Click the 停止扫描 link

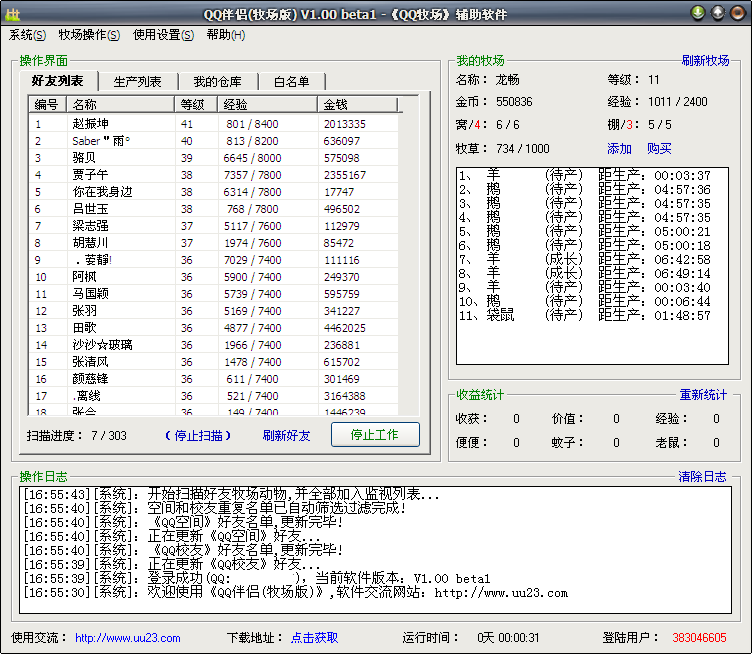(198, 436)
